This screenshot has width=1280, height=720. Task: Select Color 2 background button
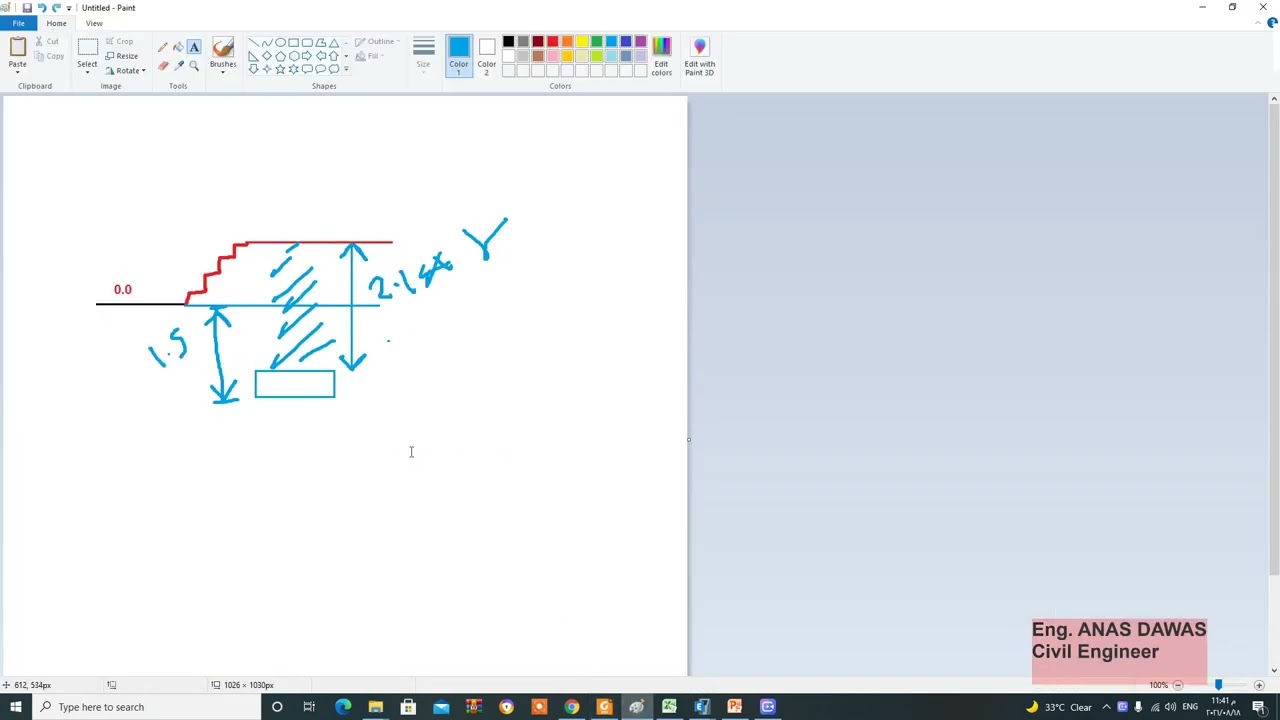pyautogui.click(x=486, y=55)
